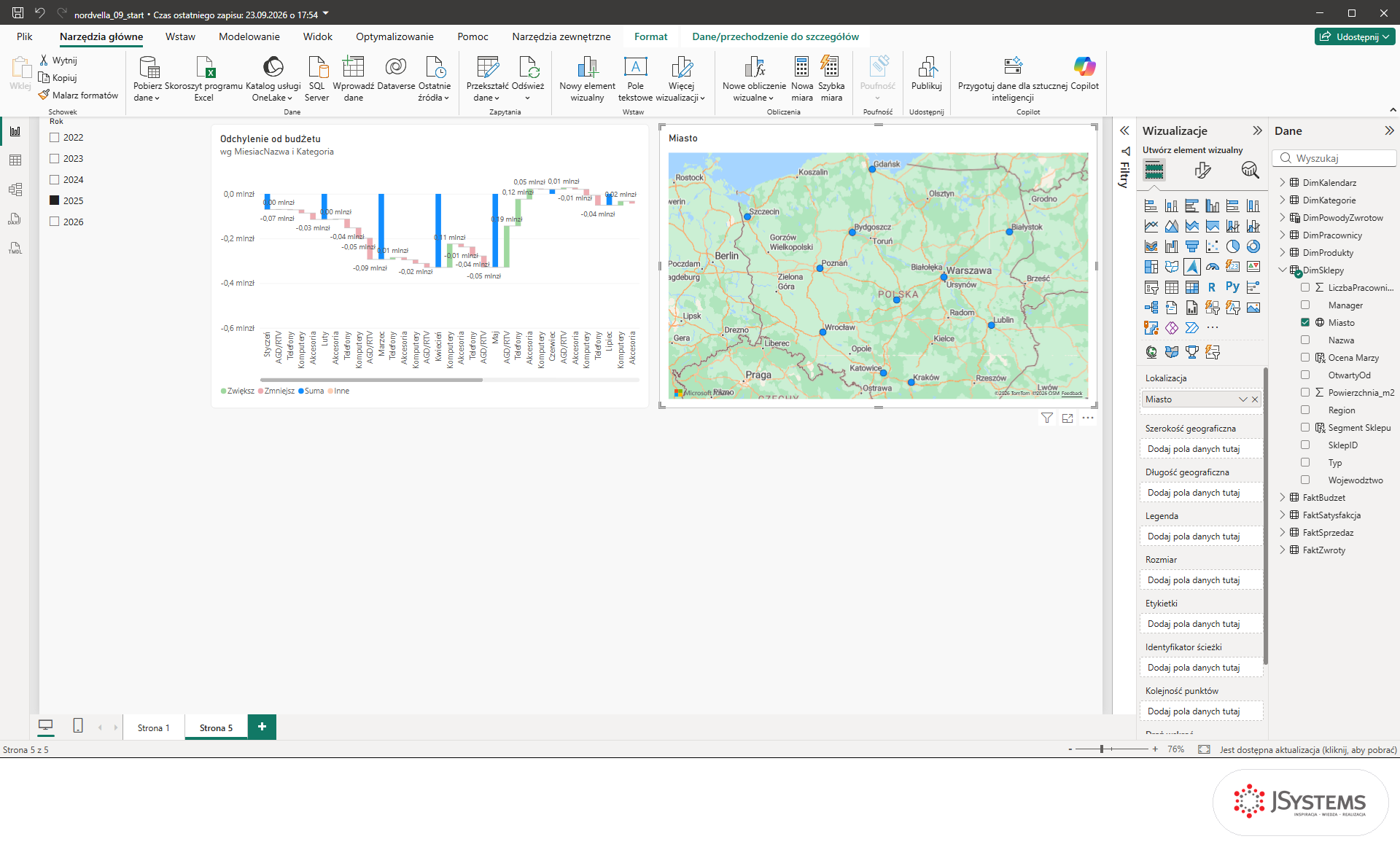Viewport: 1400px width, 847px height.
Task: Select the donut chart visual
Action: 1253,246
